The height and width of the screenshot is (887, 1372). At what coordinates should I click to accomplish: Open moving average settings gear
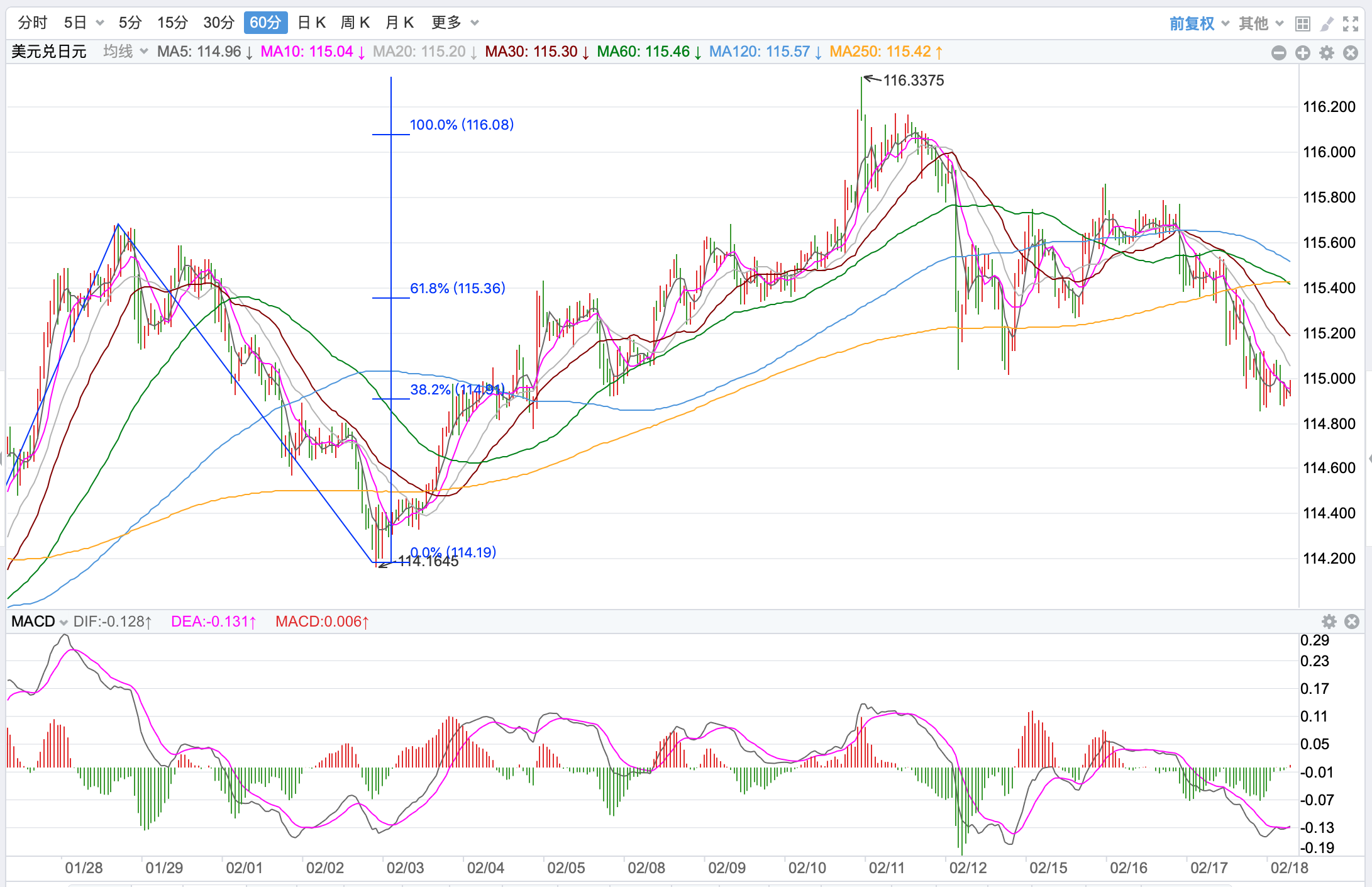tap(1327, 53)
